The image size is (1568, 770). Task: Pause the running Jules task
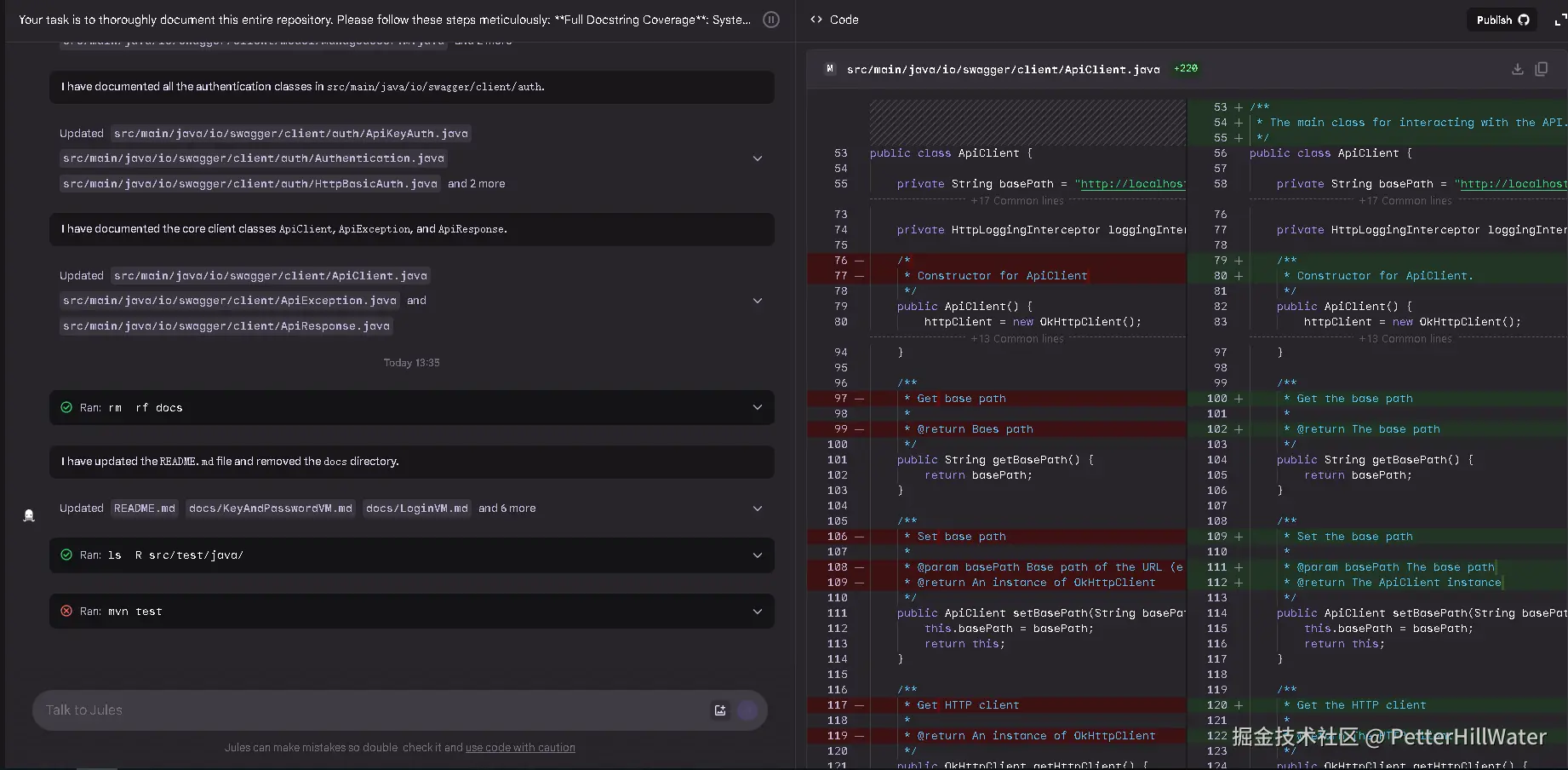click(771, 20)
